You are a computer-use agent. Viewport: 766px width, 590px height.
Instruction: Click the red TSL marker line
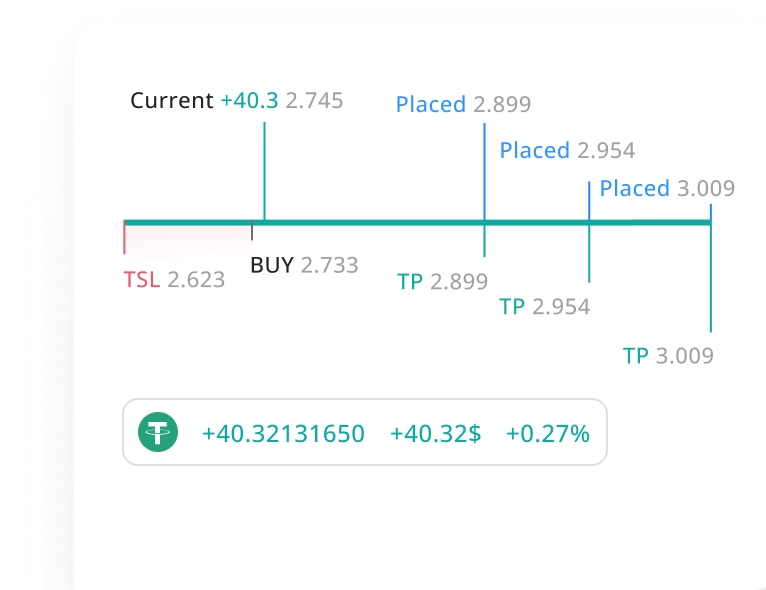(125, 237)
